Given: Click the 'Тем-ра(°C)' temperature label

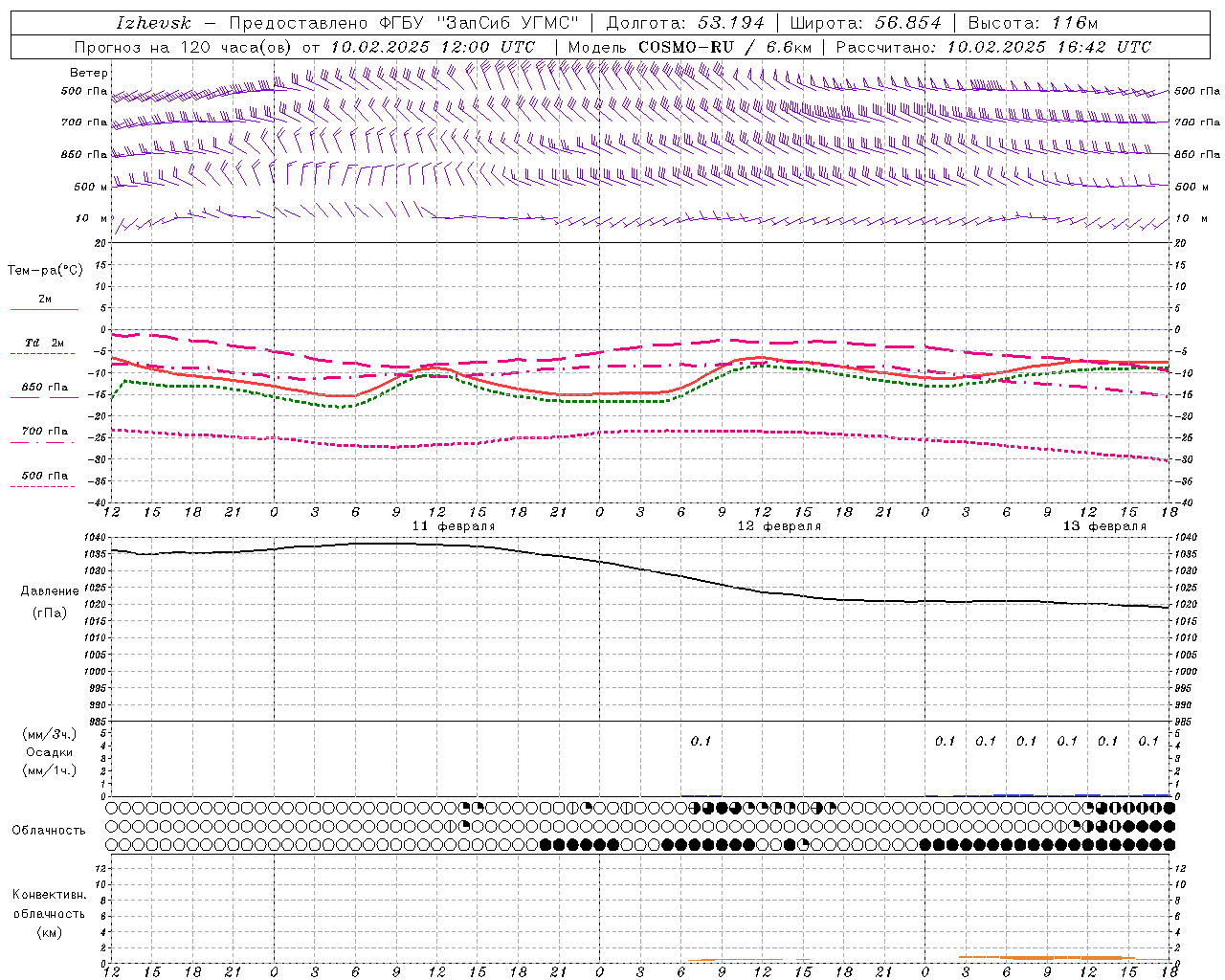Looking at the screenshot, I should (x=45, y=271).
